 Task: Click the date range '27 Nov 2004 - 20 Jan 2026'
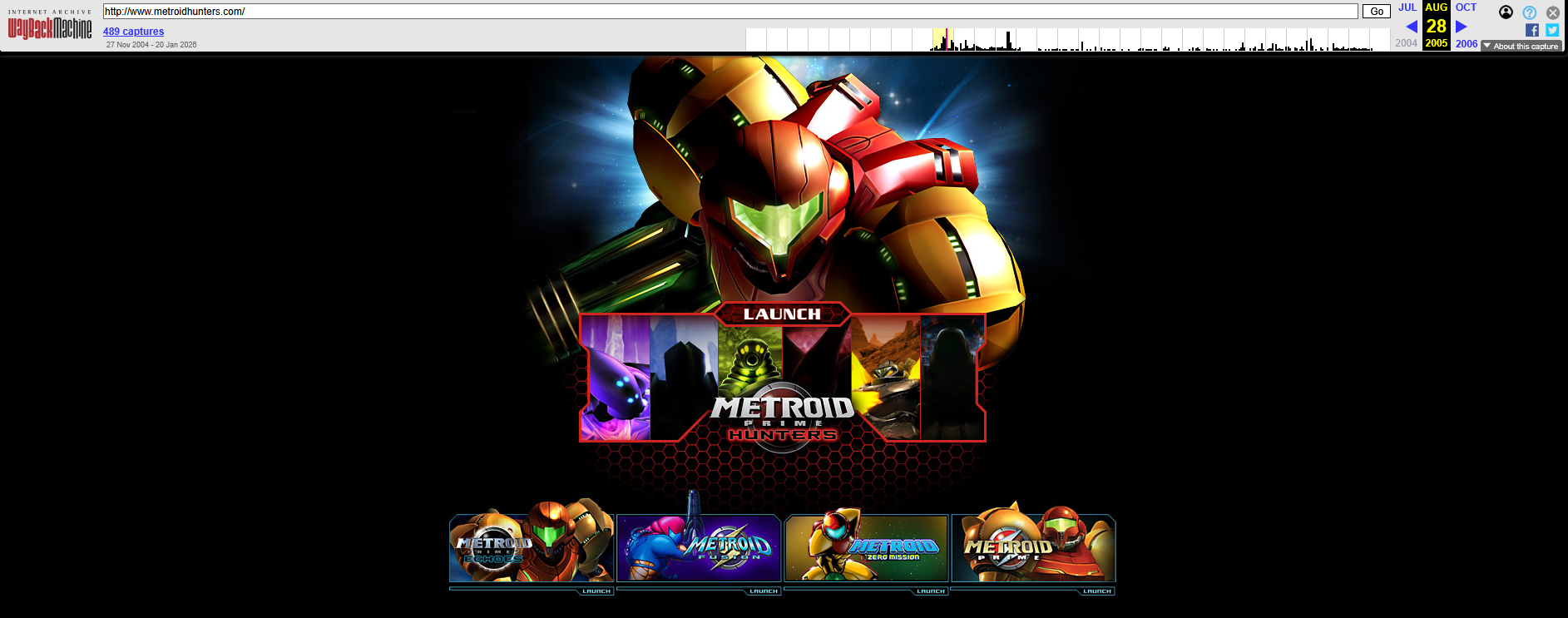point(151,45)
